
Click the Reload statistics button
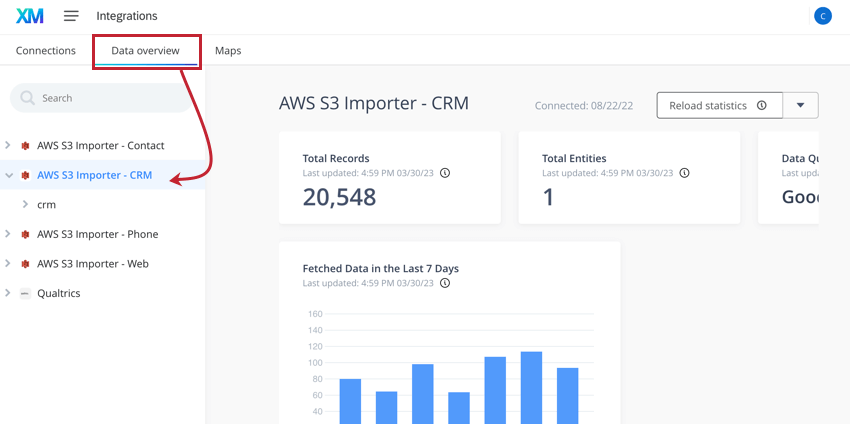pos(719,105)
